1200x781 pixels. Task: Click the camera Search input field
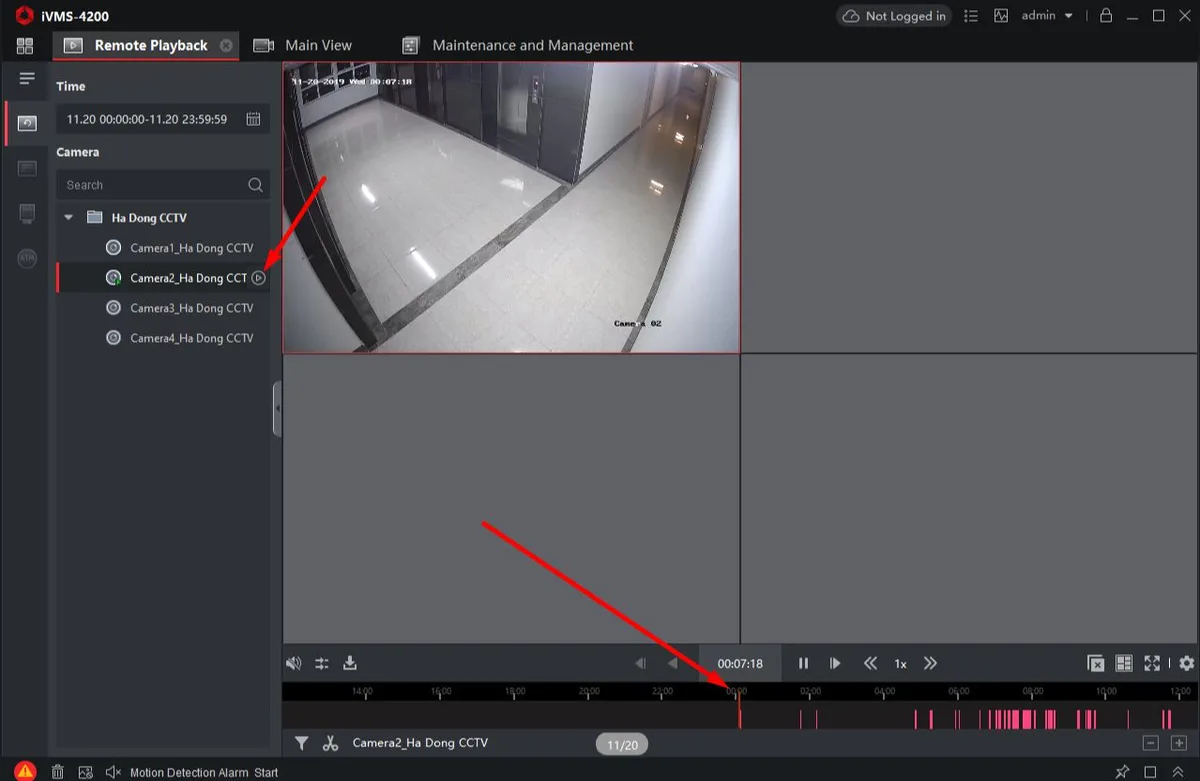(162, 185)
